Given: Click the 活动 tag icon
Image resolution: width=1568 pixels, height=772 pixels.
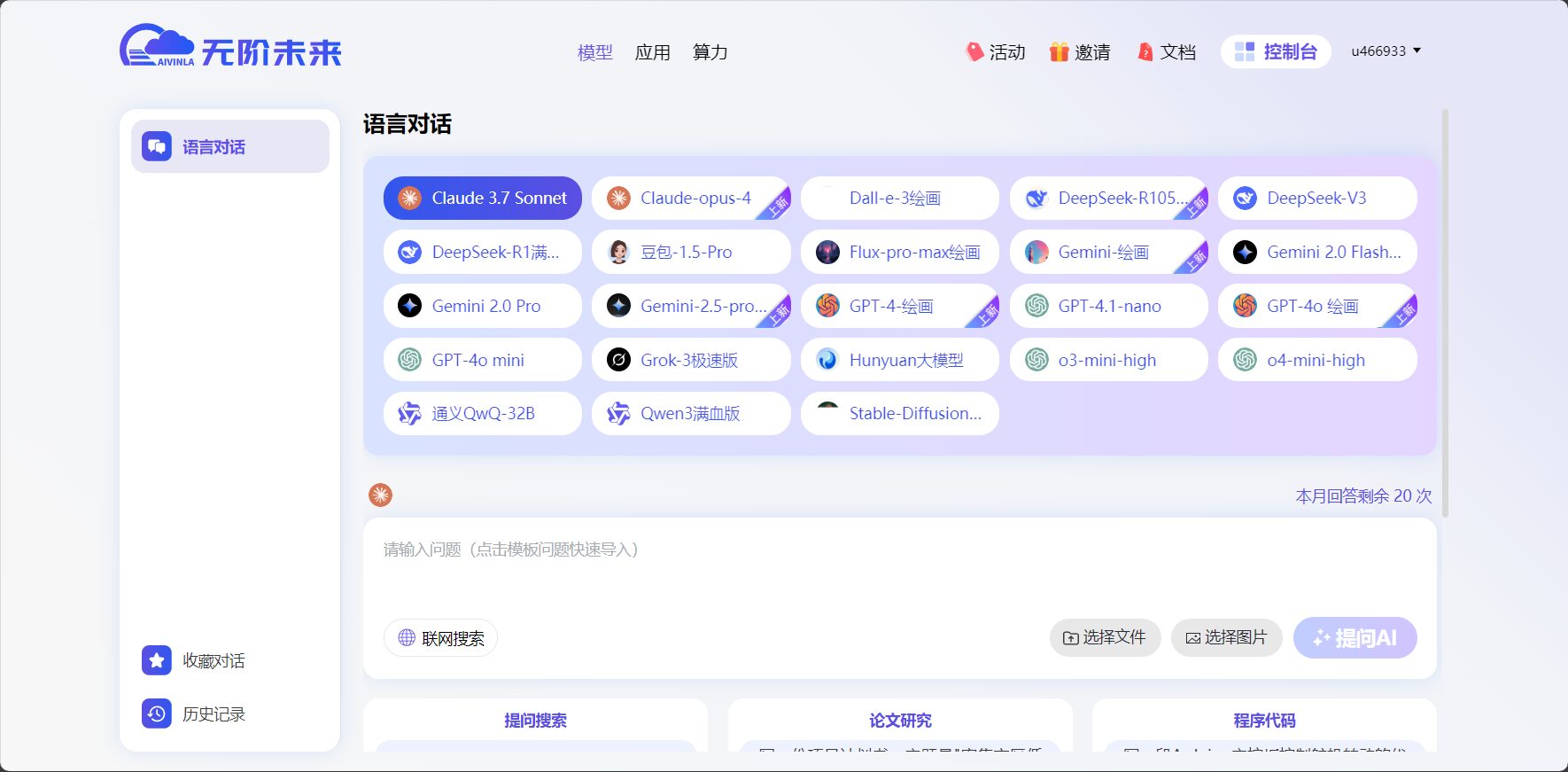Looking at the screenshot, I should tap(974, 51).
